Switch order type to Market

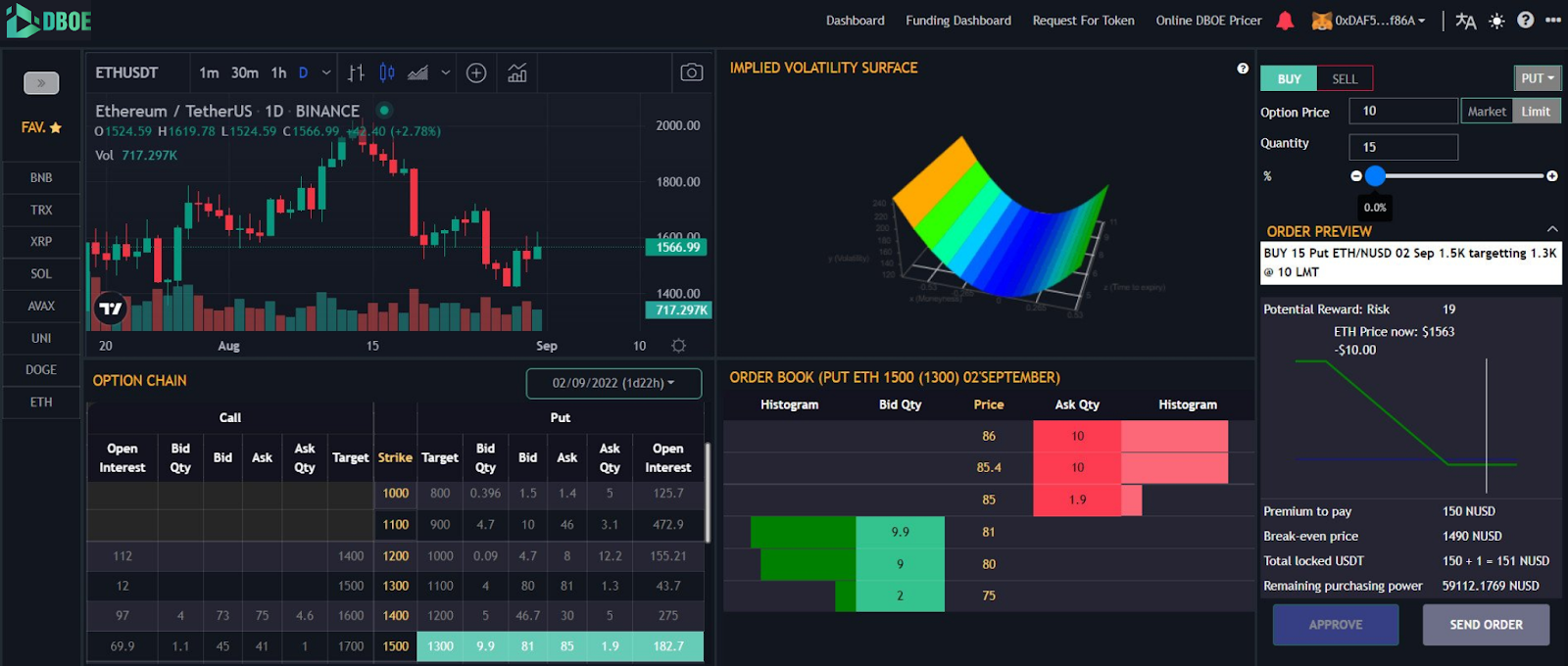[1487, 112]
